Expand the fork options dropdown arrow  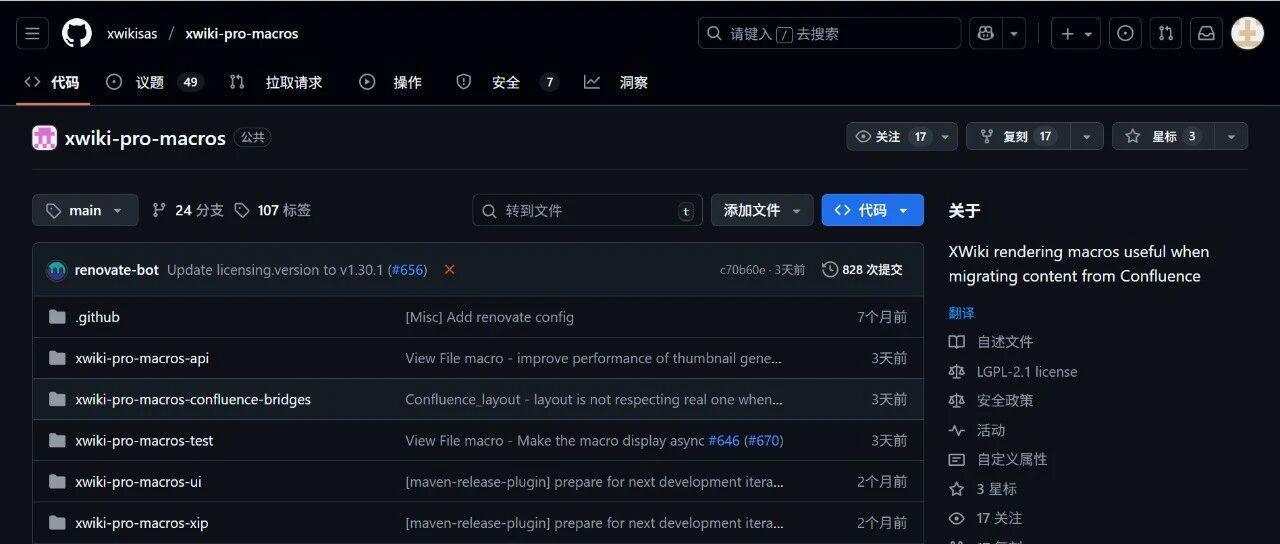click(x=1087, y=136)
